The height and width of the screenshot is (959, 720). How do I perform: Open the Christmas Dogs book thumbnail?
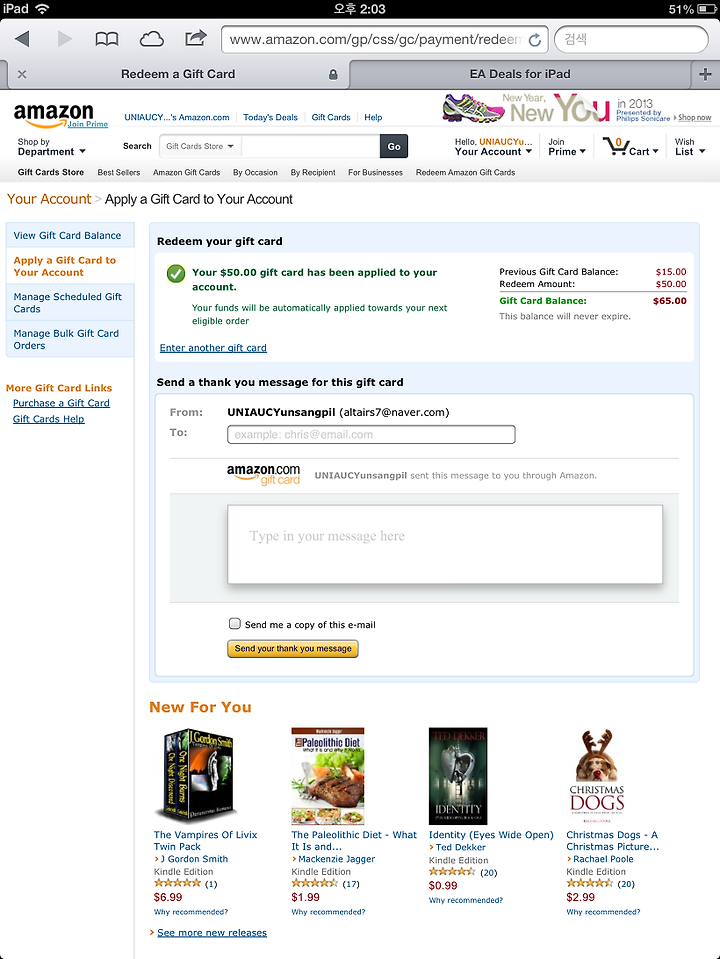596,776
